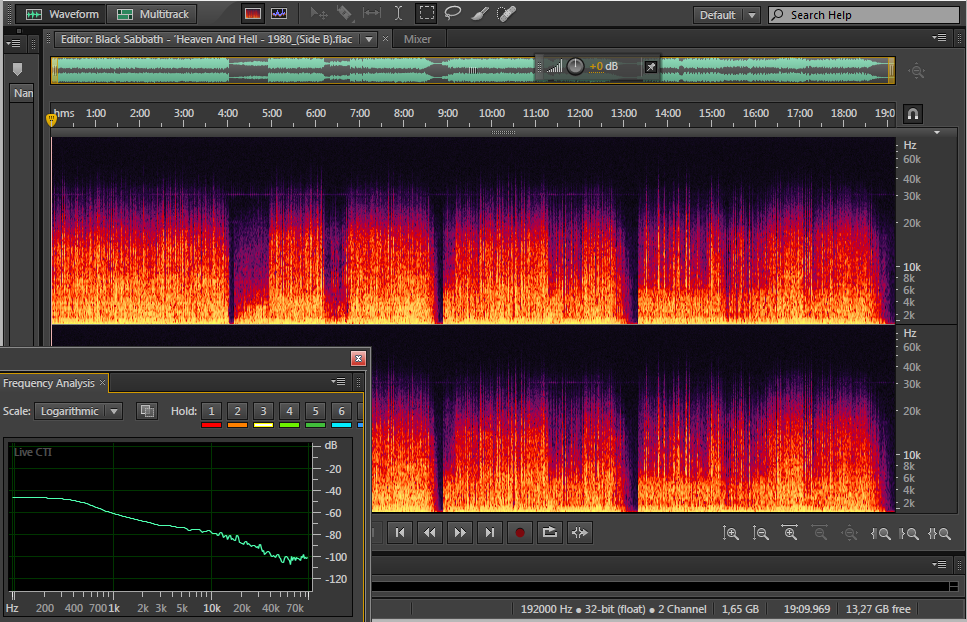Click the Rewind button
Image resolution: width=967 pixels, height=622 pixels.
[x=430, y=533]
